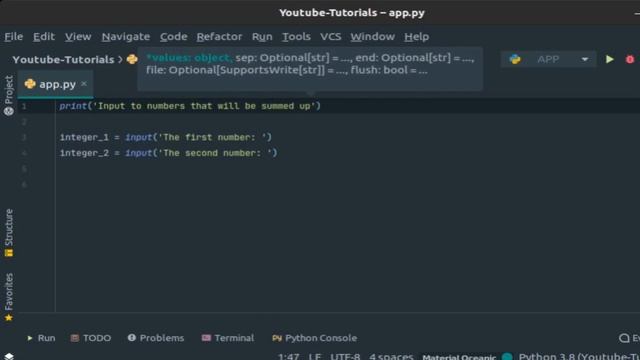Click the LF line separator indicator
This screenshot has height=360, width=640.
pos(315,356)
